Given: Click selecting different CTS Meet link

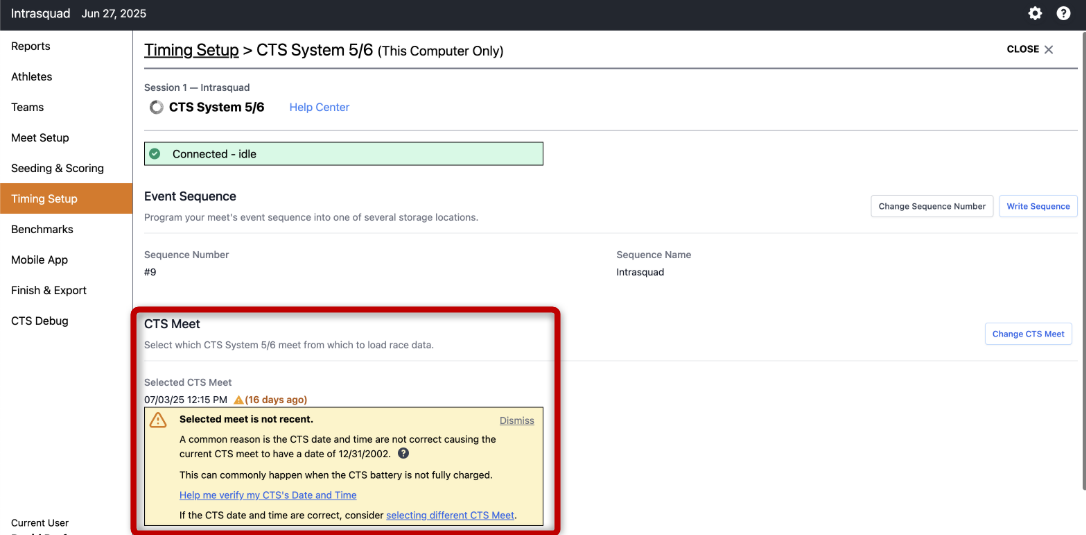Looking at the screenshot, I should coord(450,515).
